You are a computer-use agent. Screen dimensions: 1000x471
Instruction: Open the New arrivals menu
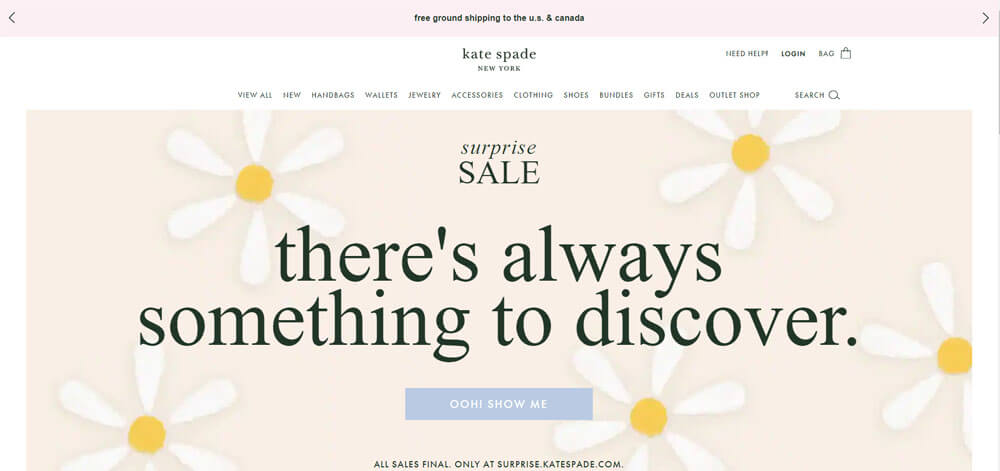pos(292,95)
